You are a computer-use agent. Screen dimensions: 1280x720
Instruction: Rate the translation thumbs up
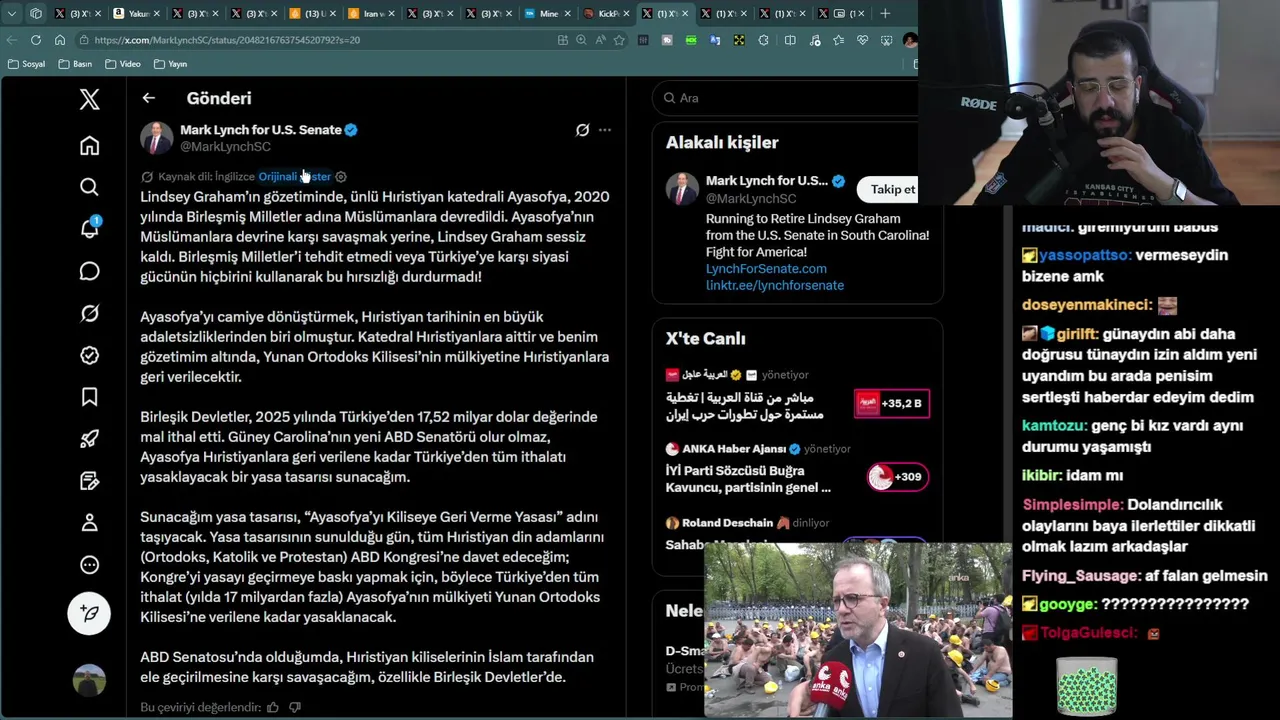point(272,707)
